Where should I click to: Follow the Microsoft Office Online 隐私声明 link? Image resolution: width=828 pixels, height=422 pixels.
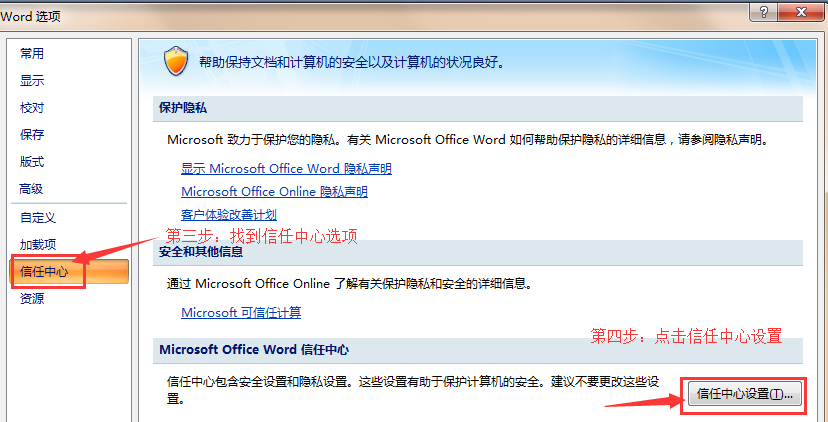[x=274, y=192]
